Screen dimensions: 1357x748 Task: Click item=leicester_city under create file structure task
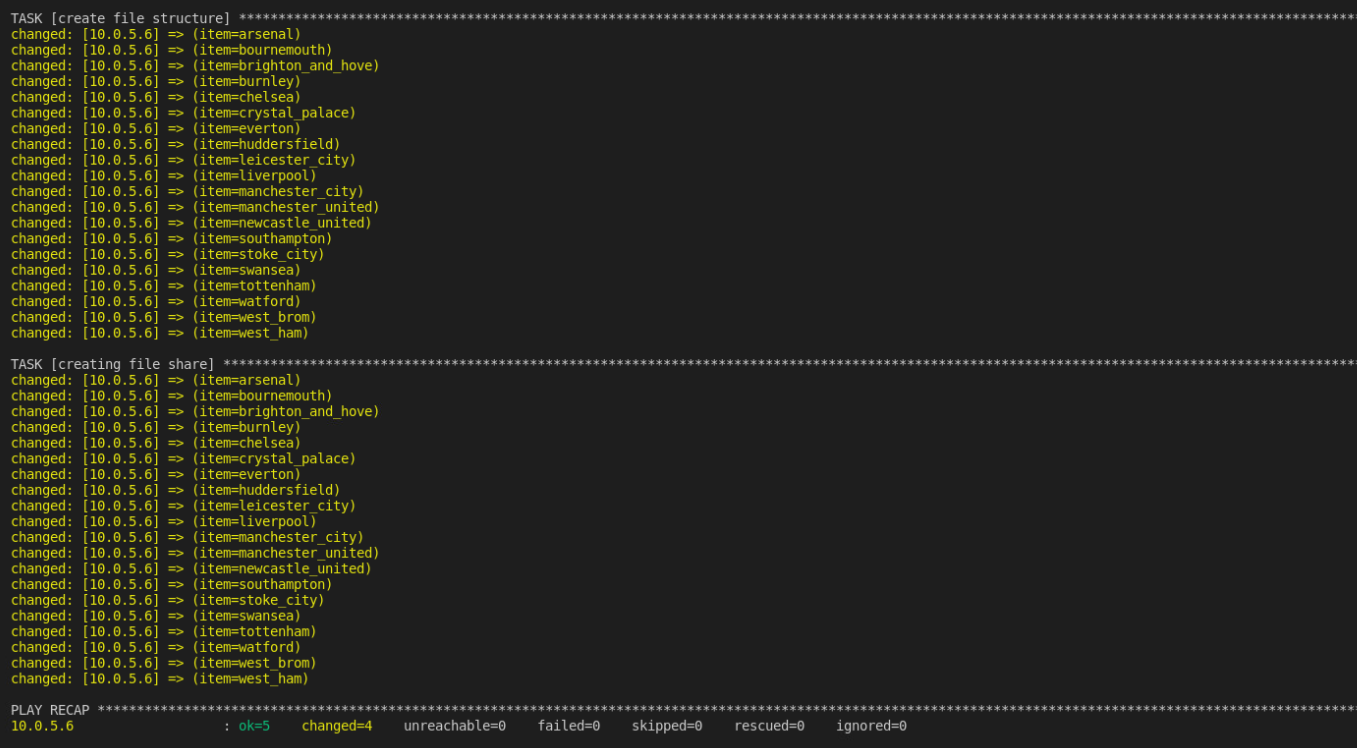tap(274, 160)
